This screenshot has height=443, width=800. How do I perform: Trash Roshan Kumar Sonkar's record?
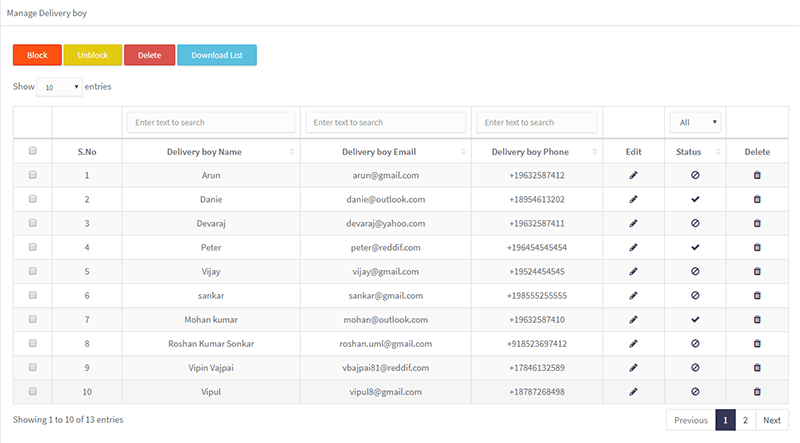click(x=757, y=343)
